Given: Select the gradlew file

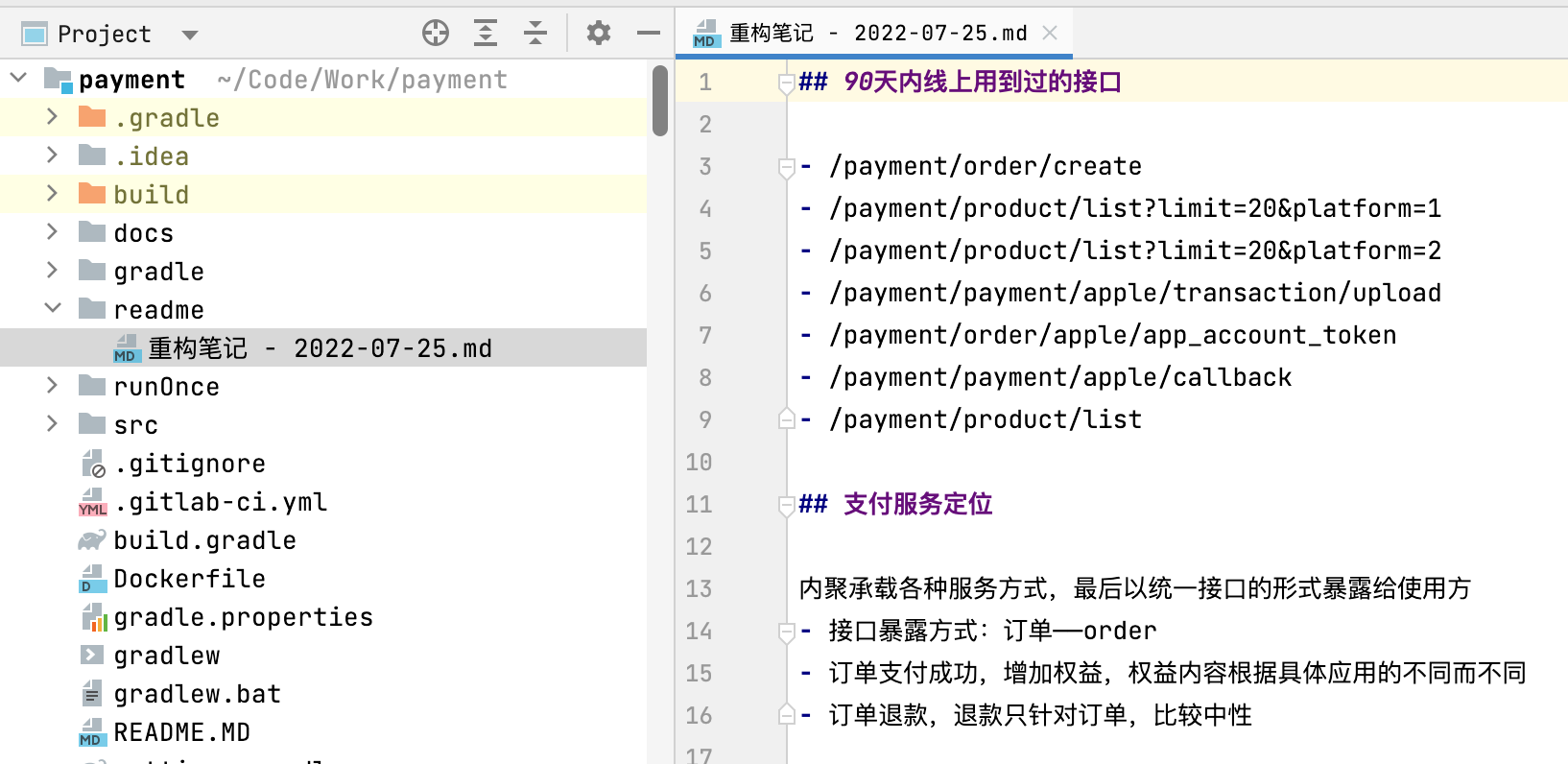Looking at the screenshot, I should [x=166, y=656].
